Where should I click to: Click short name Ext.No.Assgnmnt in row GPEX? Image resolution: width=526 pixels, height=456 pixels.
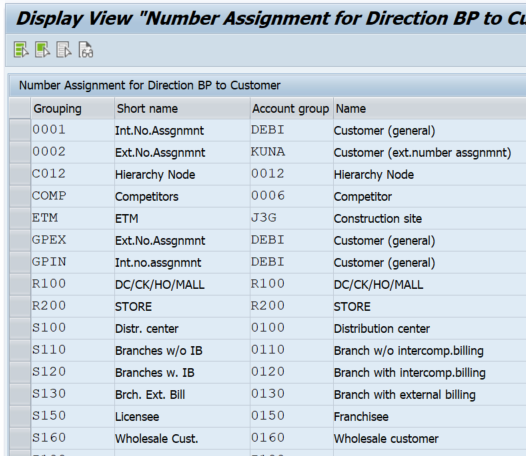pyautogui.click(x=182, y=240)
